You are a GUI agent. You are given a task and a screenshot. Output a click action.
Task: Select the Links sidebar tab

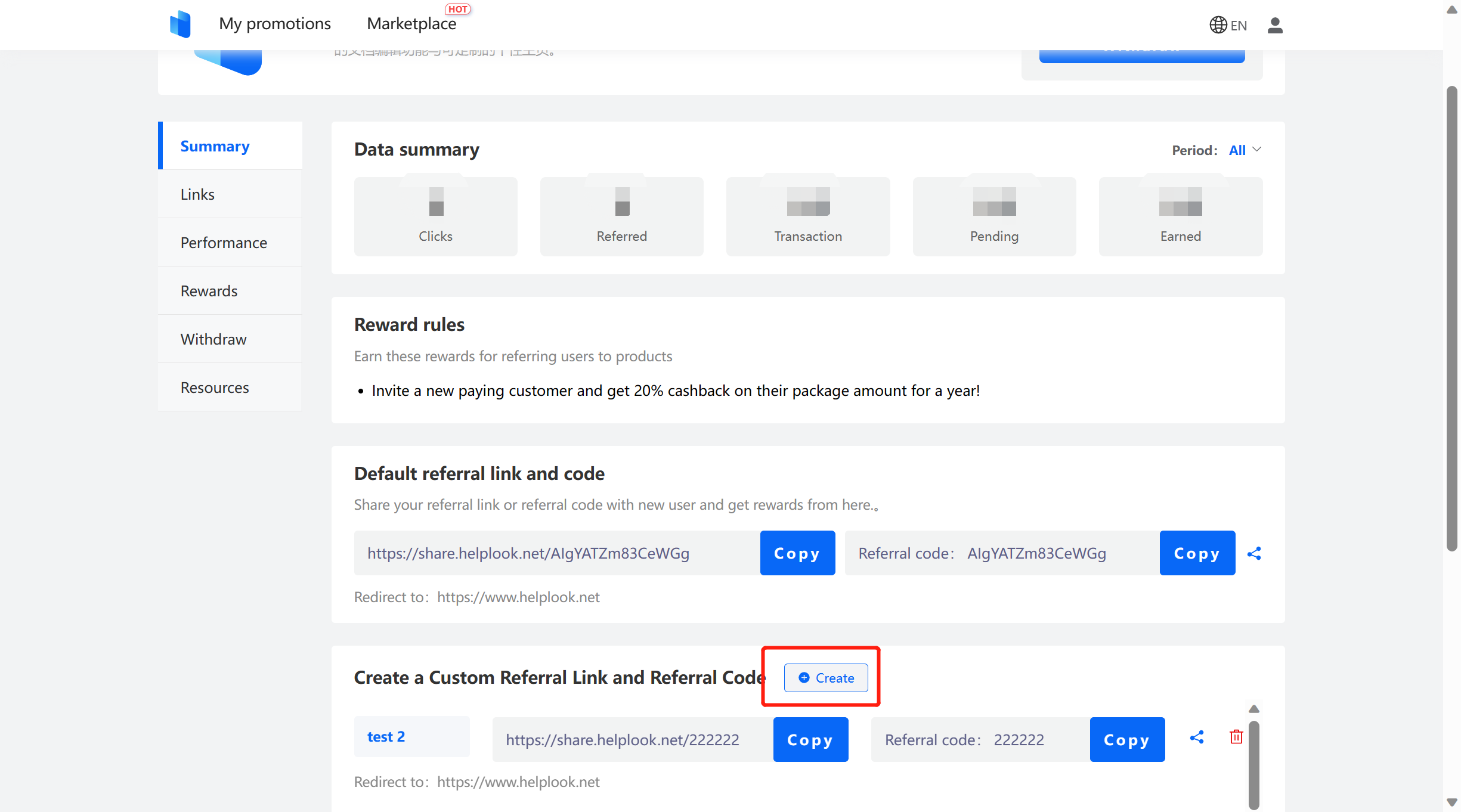[x=197, y=194]
